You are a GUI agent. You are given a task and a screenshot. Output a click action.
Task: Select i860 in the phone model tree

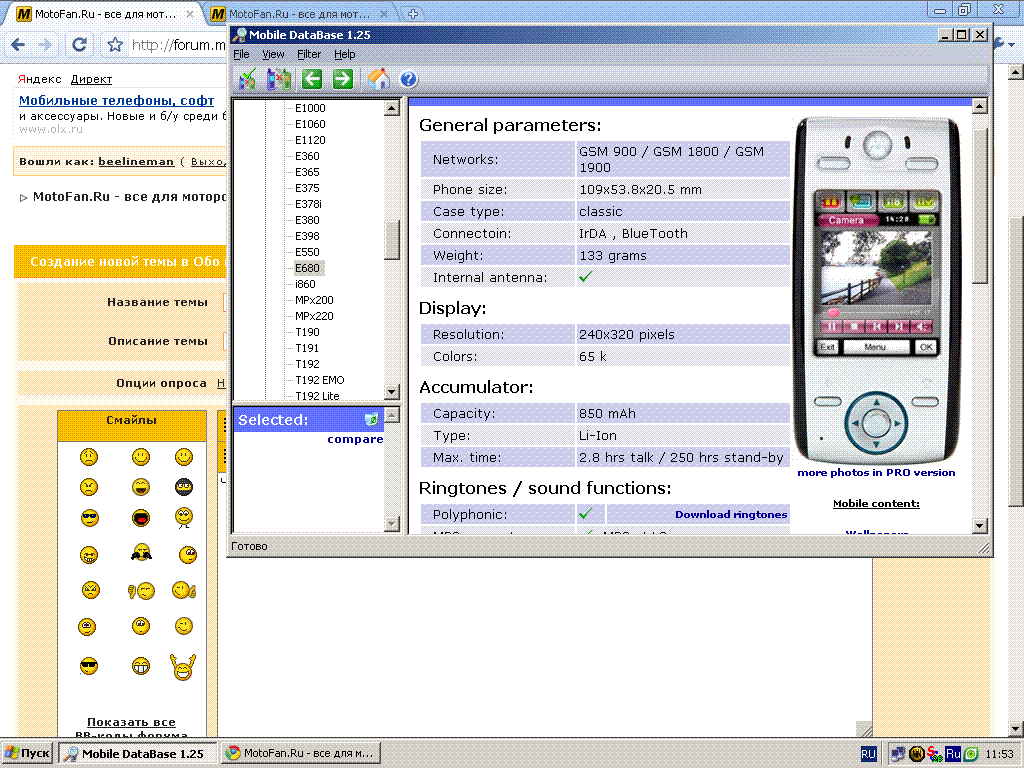(x=305, y=284)
